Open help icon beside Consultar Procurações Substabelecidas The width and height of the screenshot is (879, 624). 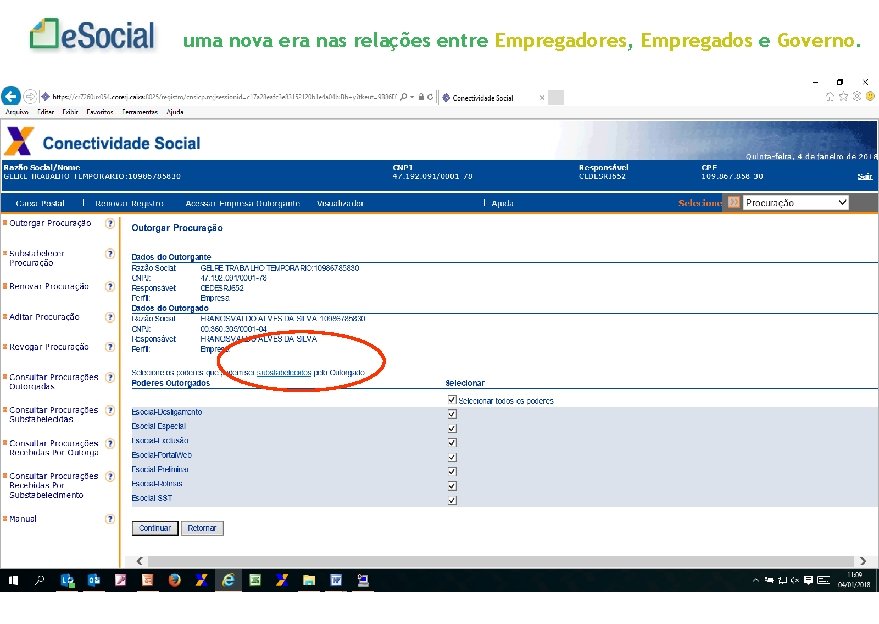[110, 410]
